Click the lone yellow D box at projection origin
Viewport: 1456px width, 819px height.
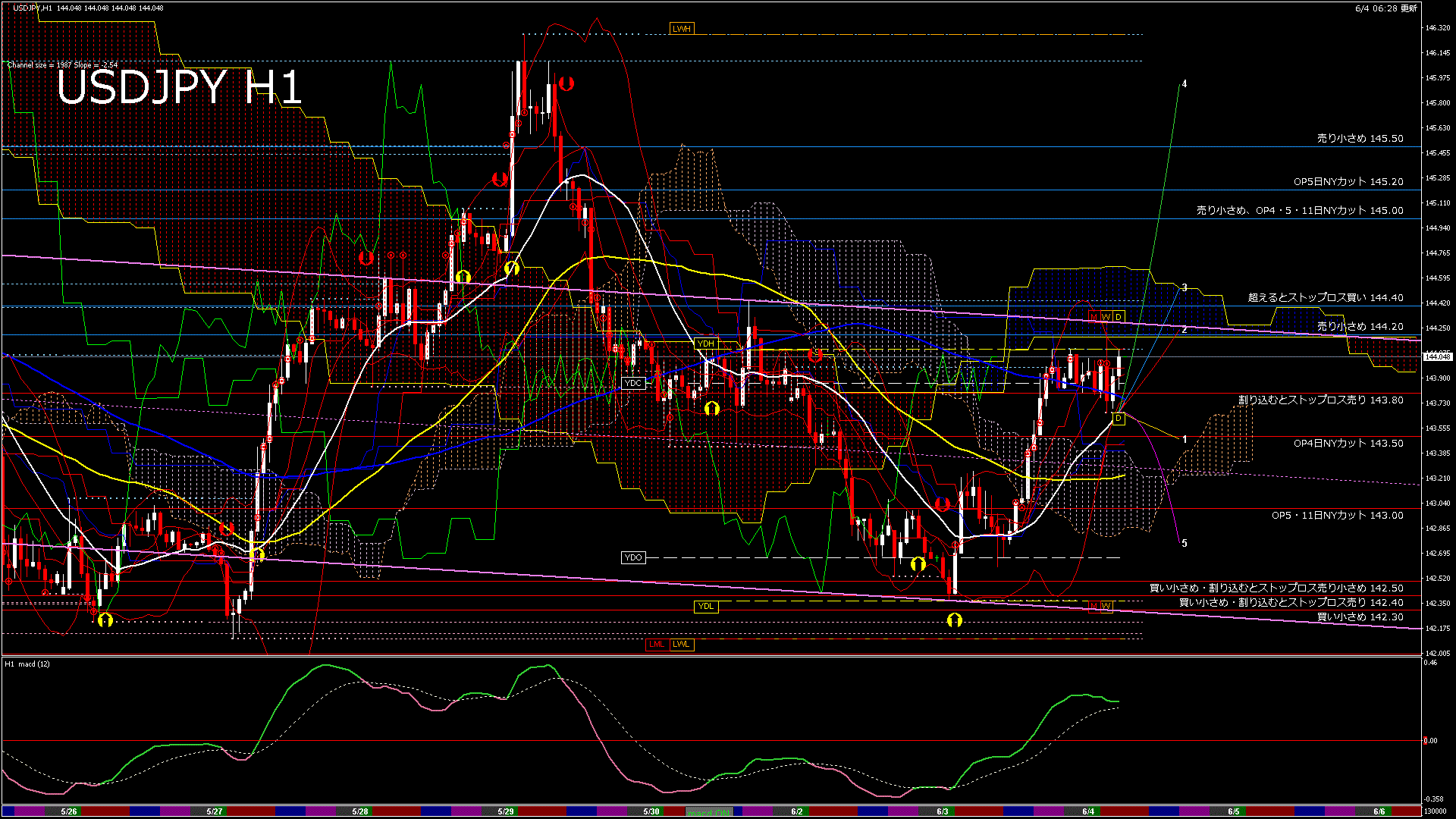pyautogui.click(x=1118, y=419)
